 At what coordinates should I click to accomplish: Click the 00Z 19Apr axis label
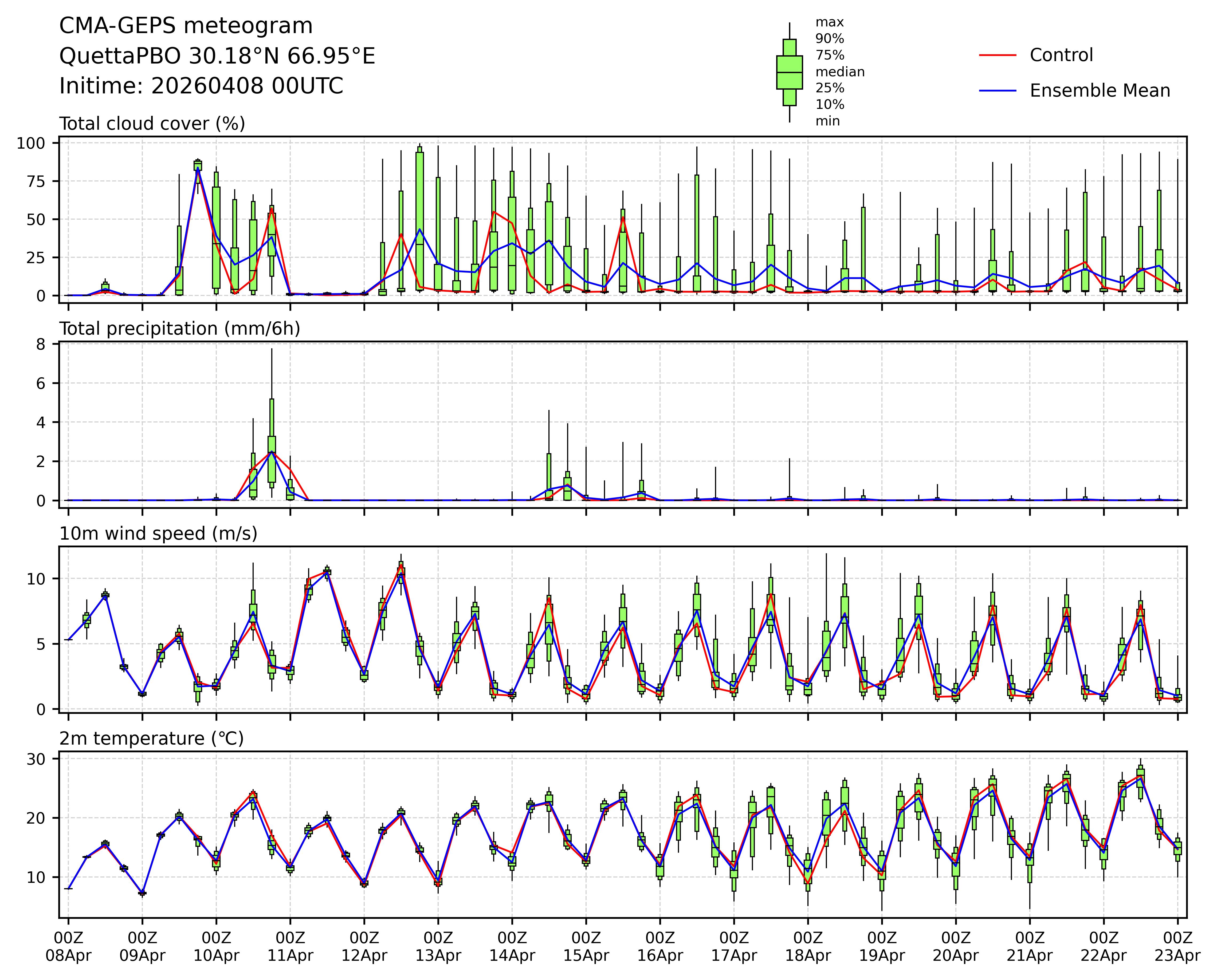tap(882, 947)
